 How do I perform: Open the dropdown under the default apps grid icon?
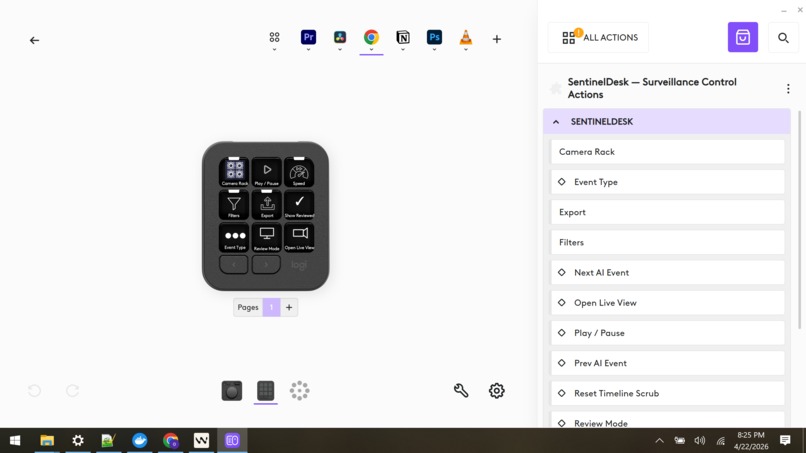(274, 50)
